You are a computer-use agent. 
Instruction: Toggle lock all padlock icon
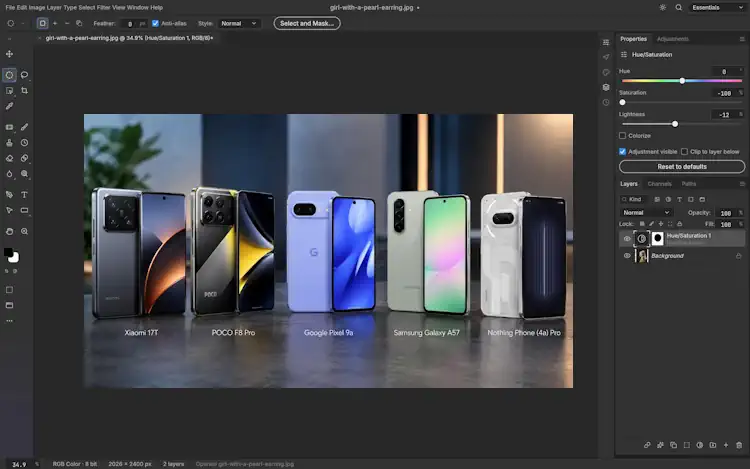coord(680,224)
